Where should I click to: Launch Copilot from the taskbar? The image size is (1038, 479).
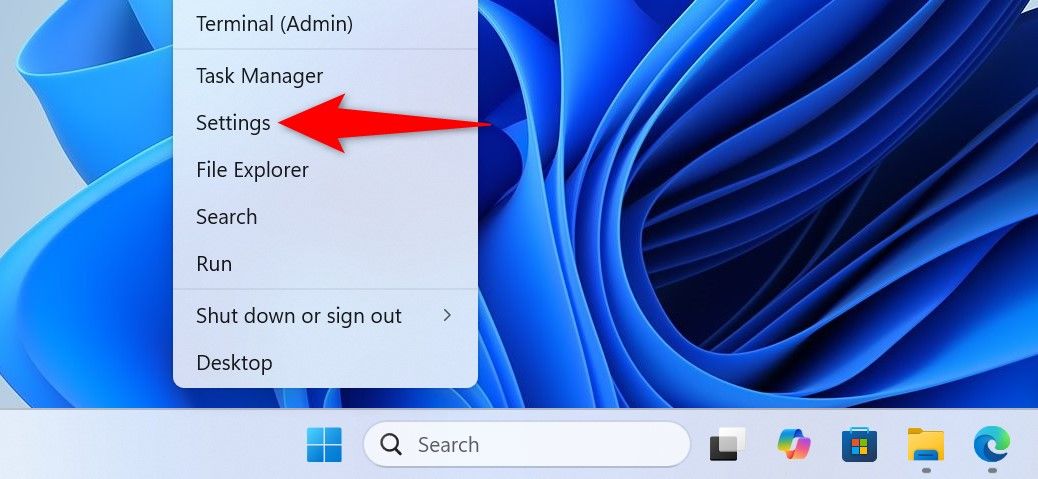(794, 444)
